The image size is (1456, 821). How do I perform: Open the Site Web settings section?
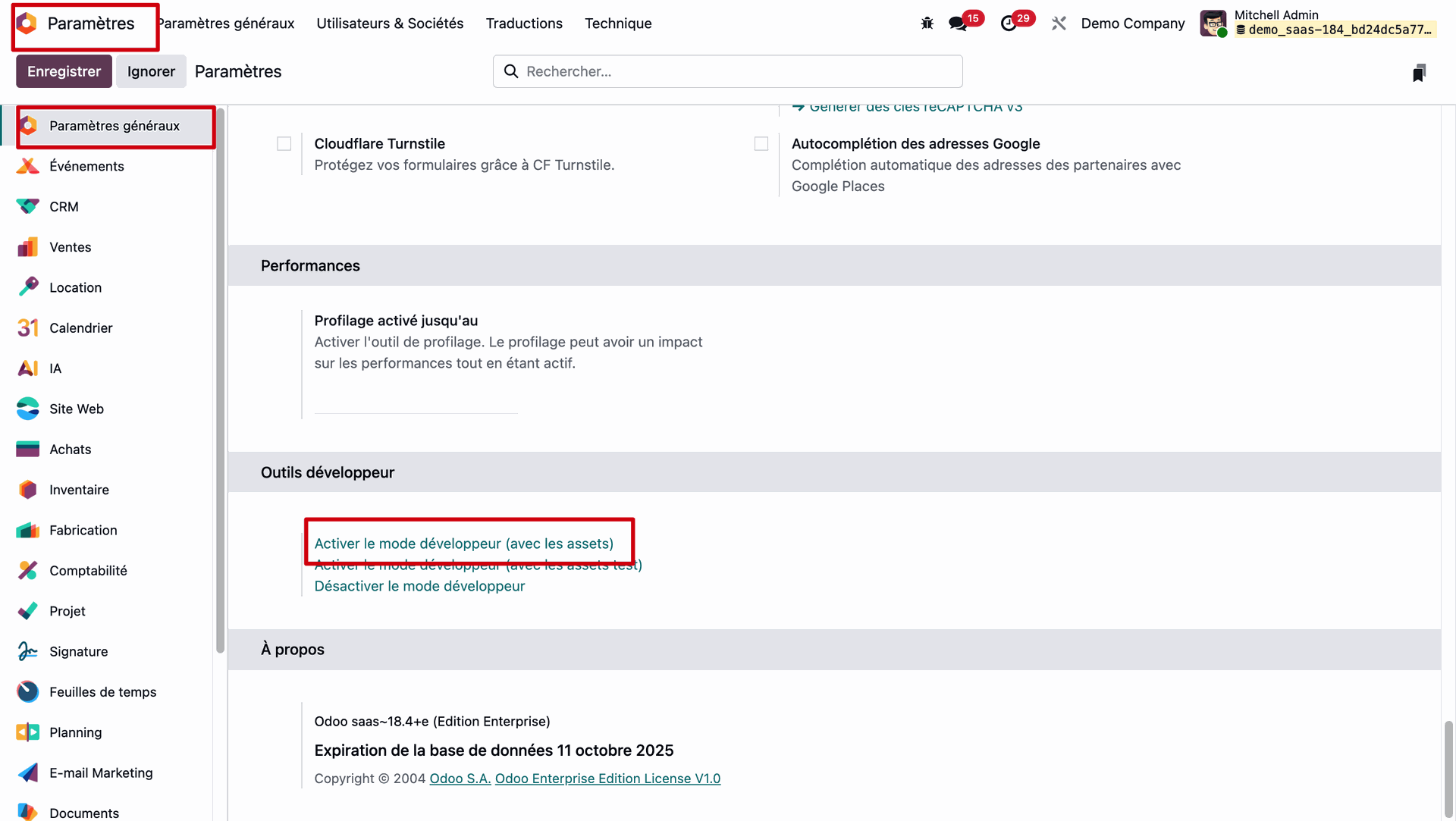click(x=76, y=409)
